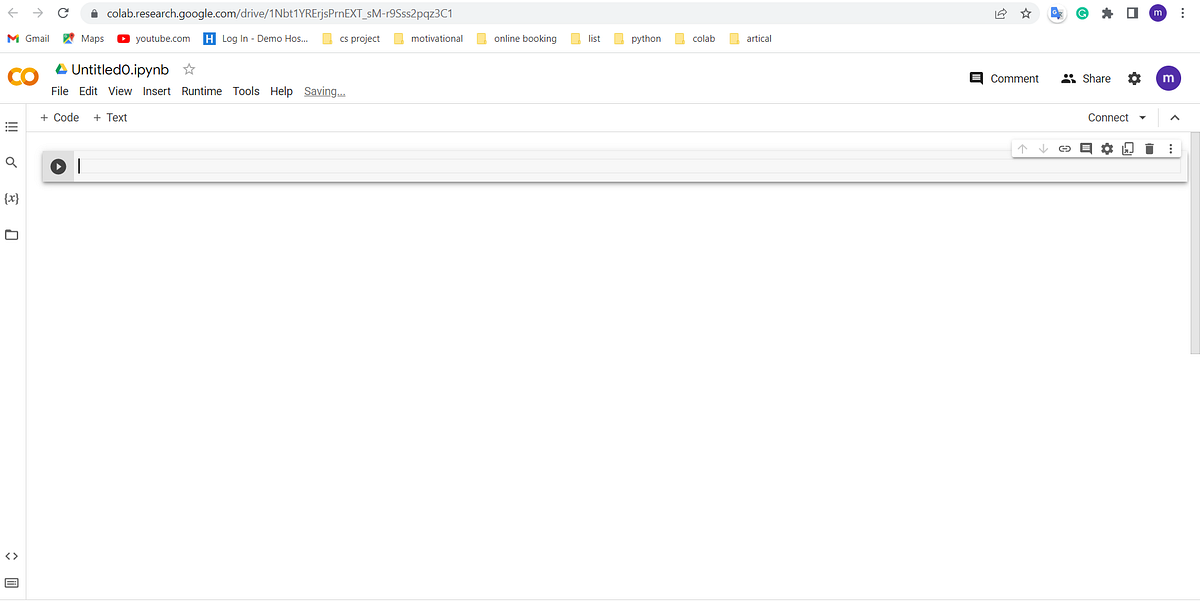Image resolution: width=1200 pixels, height=603 pixels.
Task: Open the Comment panel
Action: pyautogui.click(x=1004, y=78)
